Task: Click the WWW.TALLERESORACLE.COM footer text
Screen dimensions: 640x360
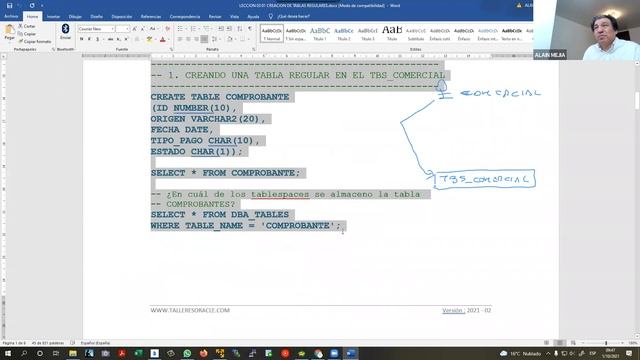Action: tap(190, 310)
